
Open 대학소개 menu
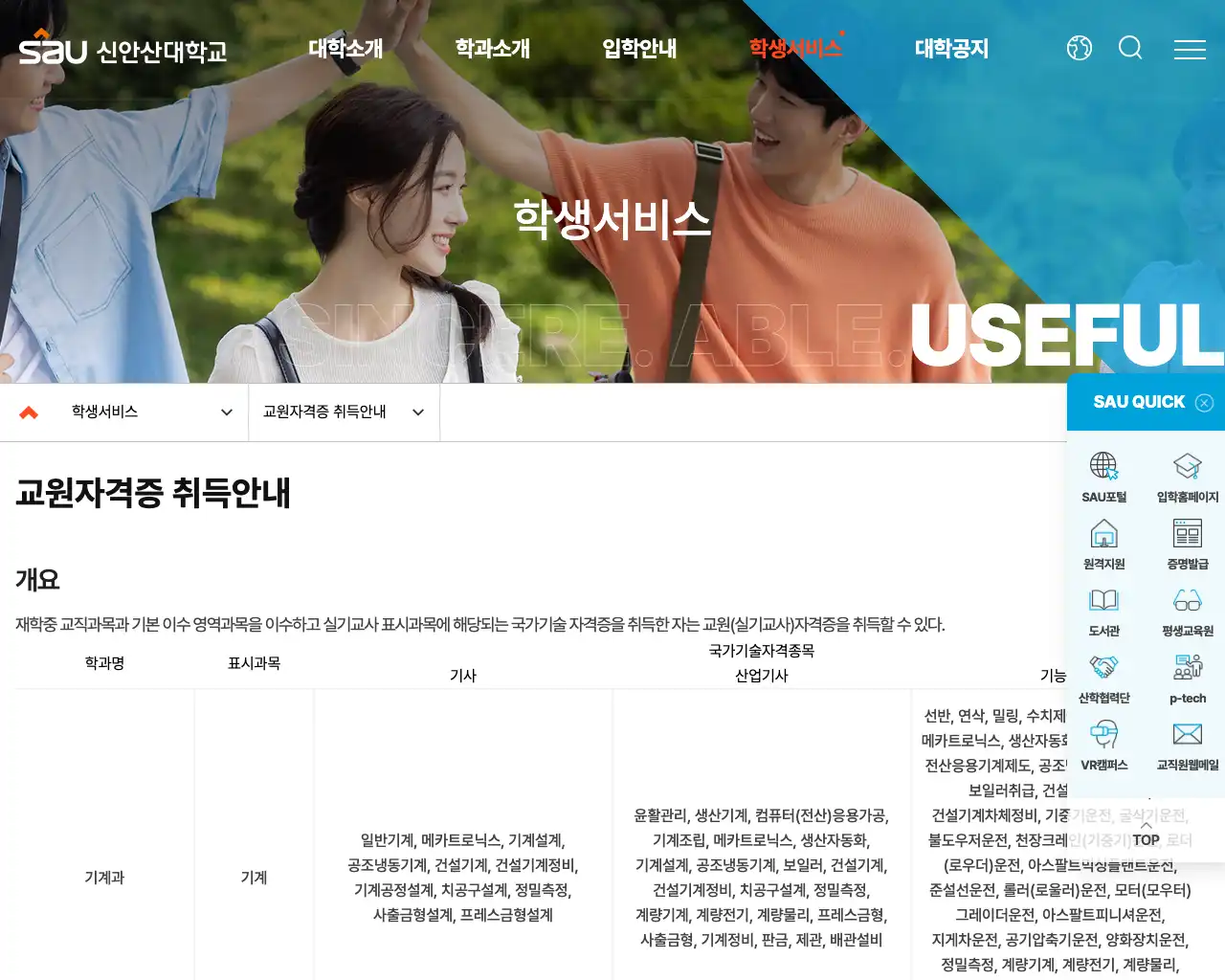[x=345, y=49]
